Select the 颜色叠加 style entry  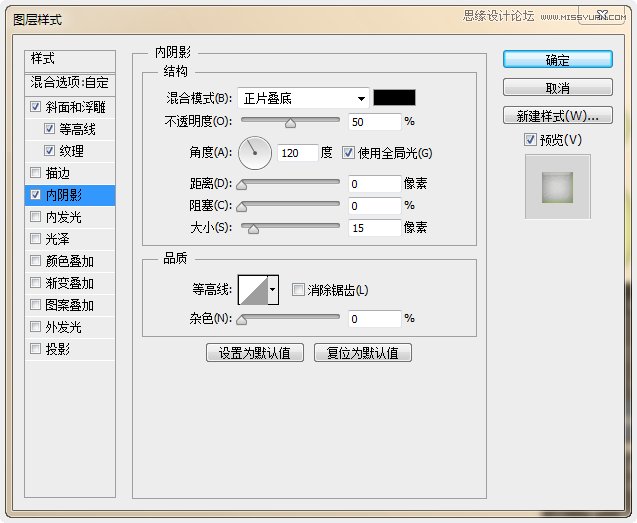coord(69,261)
